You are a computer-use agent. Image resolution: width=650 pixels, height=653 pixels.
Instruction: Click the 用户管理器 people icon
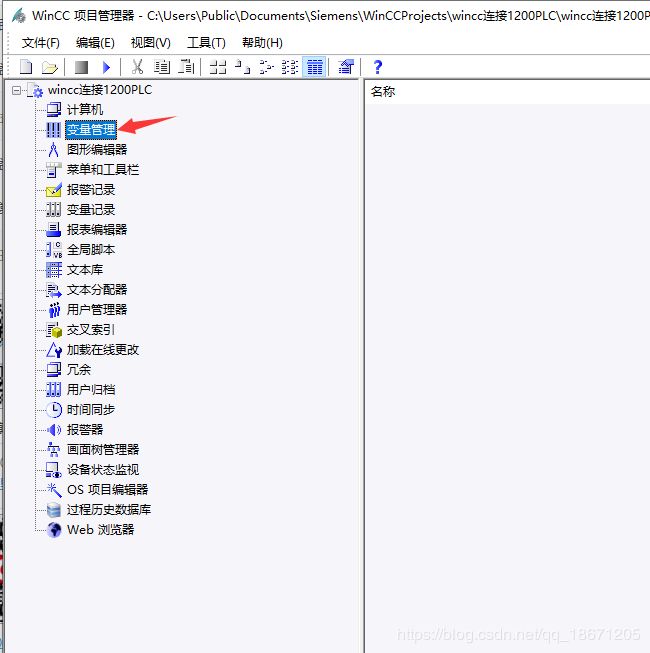point(54,309)
